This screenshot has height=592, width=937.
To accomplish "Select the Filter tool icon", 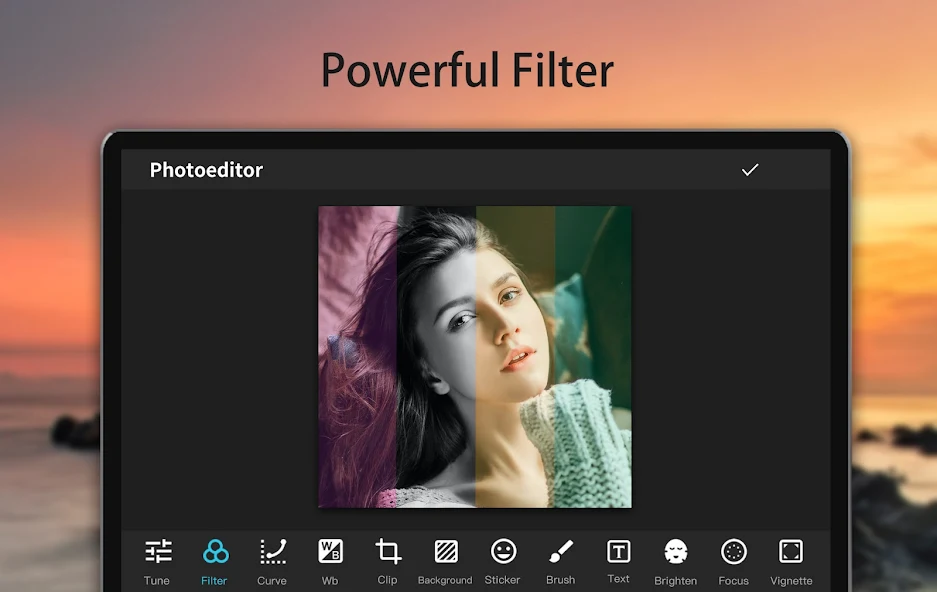I will [215, 551].
